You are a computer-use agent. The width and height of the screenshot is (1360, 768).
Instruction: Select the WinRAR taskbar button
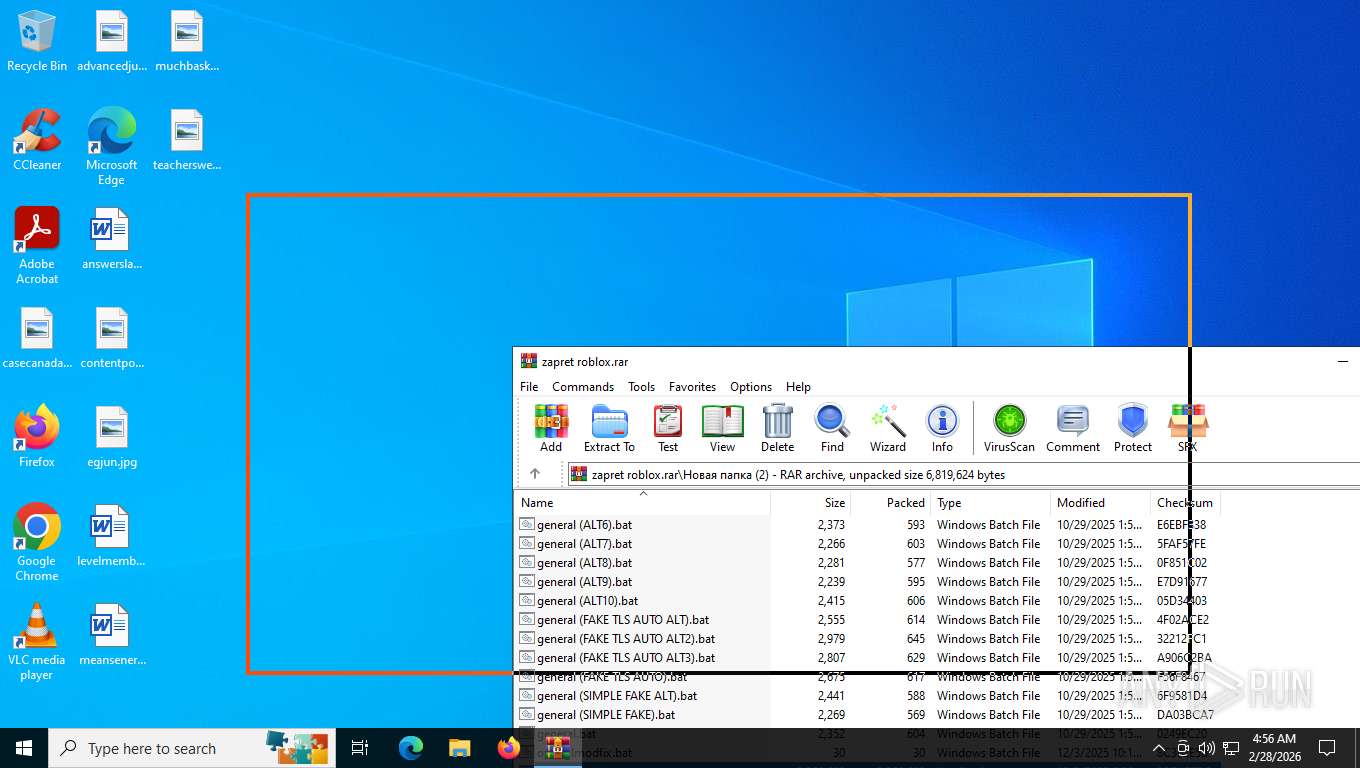pos(557,748)
